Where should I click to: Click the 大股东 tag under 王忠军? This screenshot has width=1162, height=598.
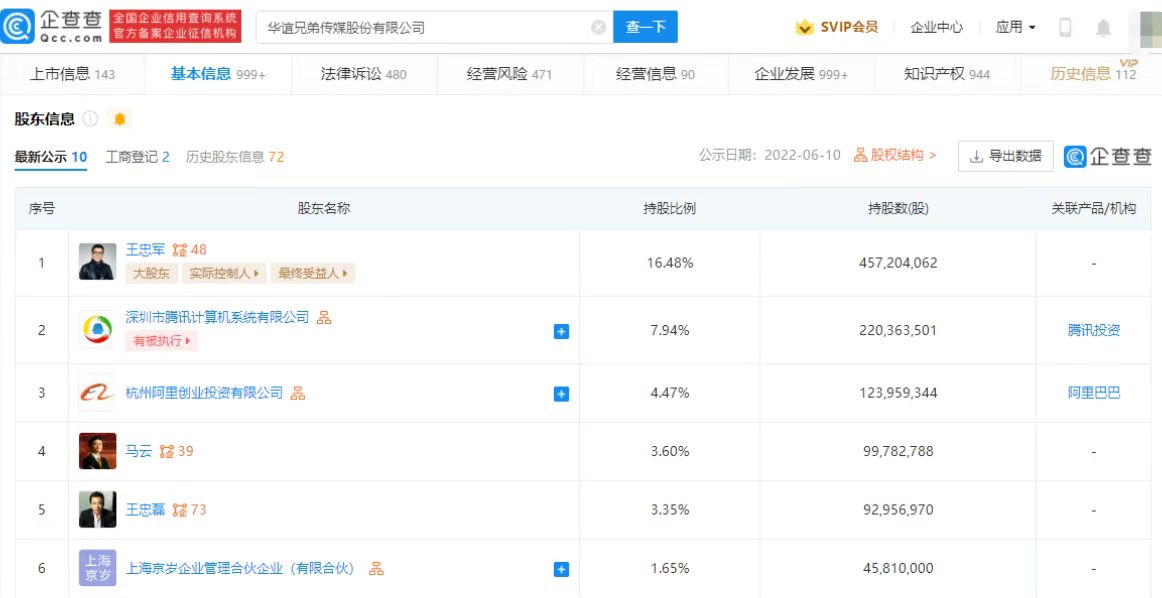151,273
